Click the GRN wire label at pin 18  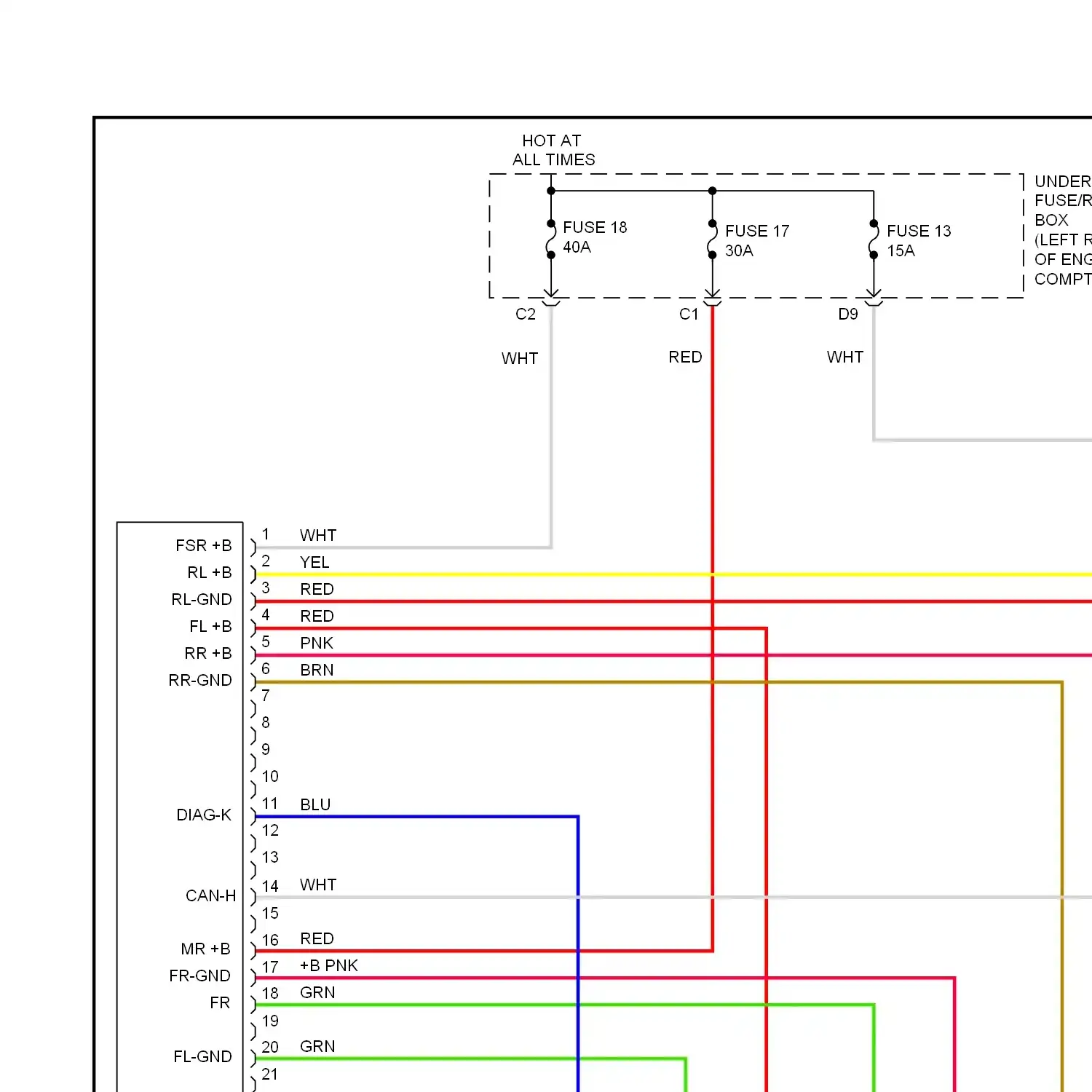[x=317, y=992]
